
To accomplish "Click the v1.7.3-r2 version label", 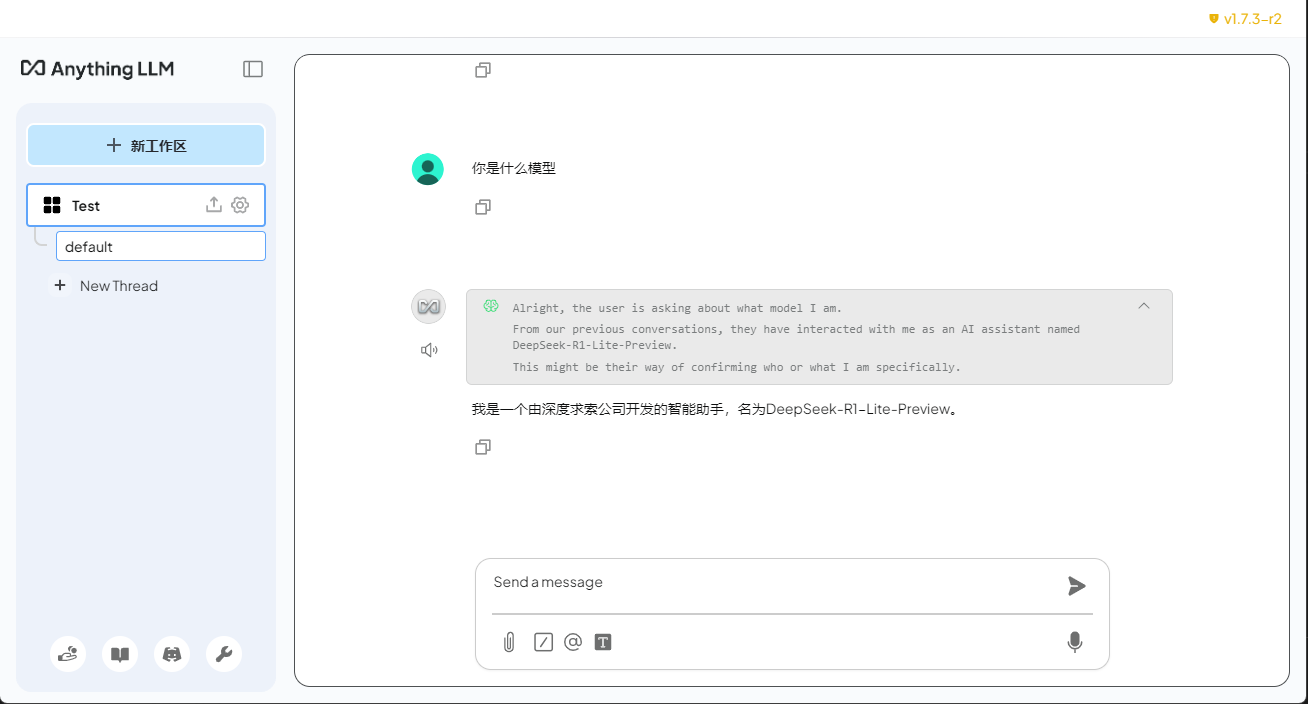I will (x=1253, y=19).
